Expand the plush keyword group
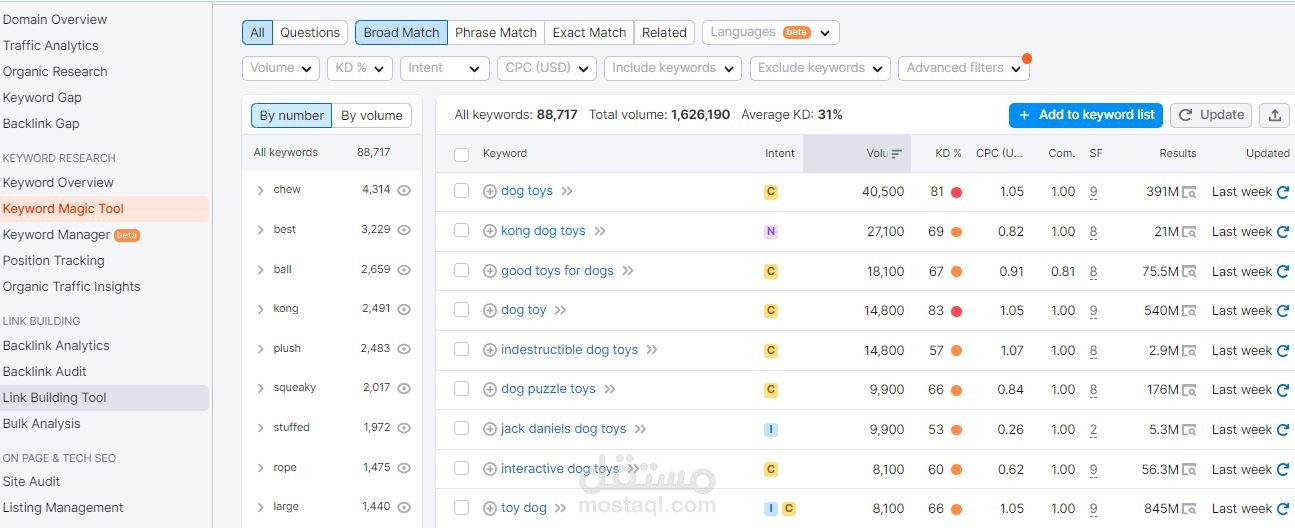 [260, 349]
